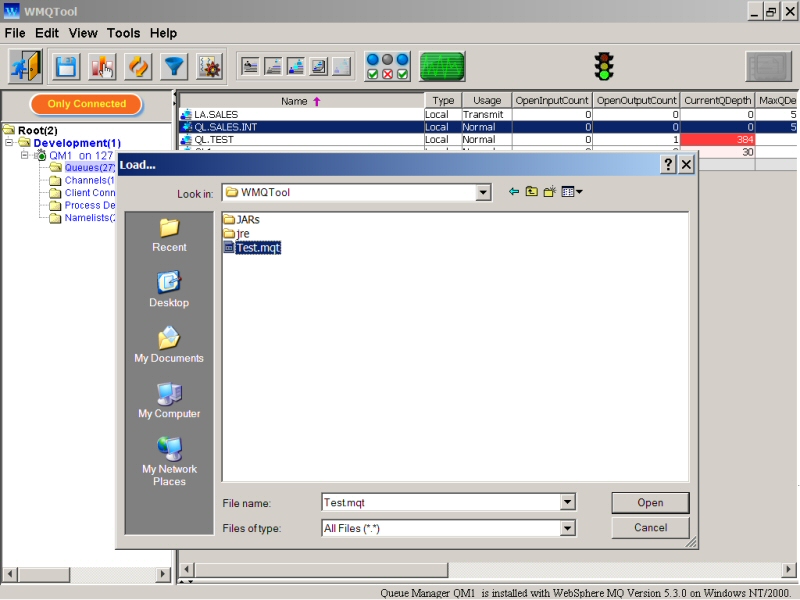Open the Tools menu

coord(123,33)
